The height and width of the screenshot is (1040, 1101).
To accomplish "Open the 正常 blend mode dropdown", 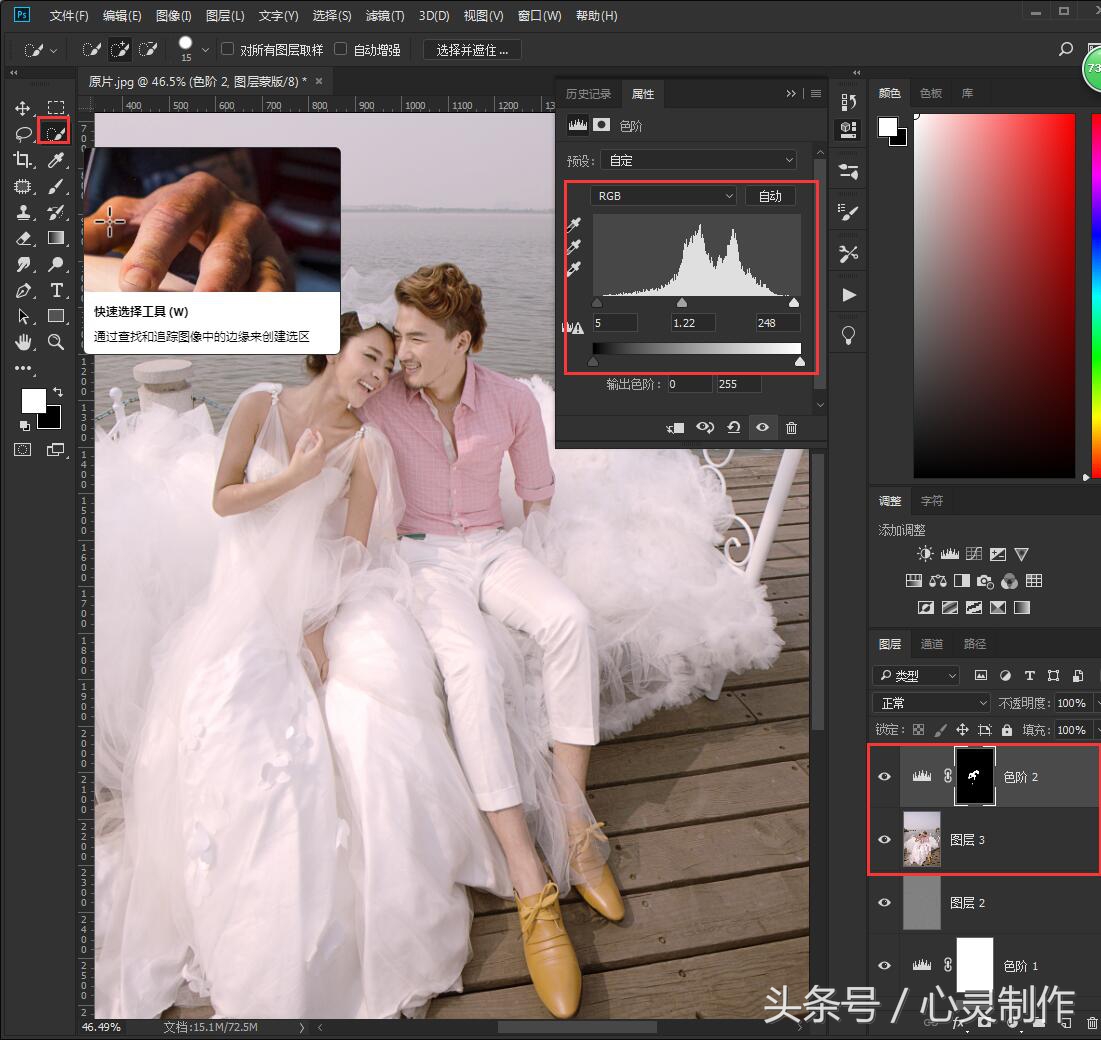I will pos(931,703).
